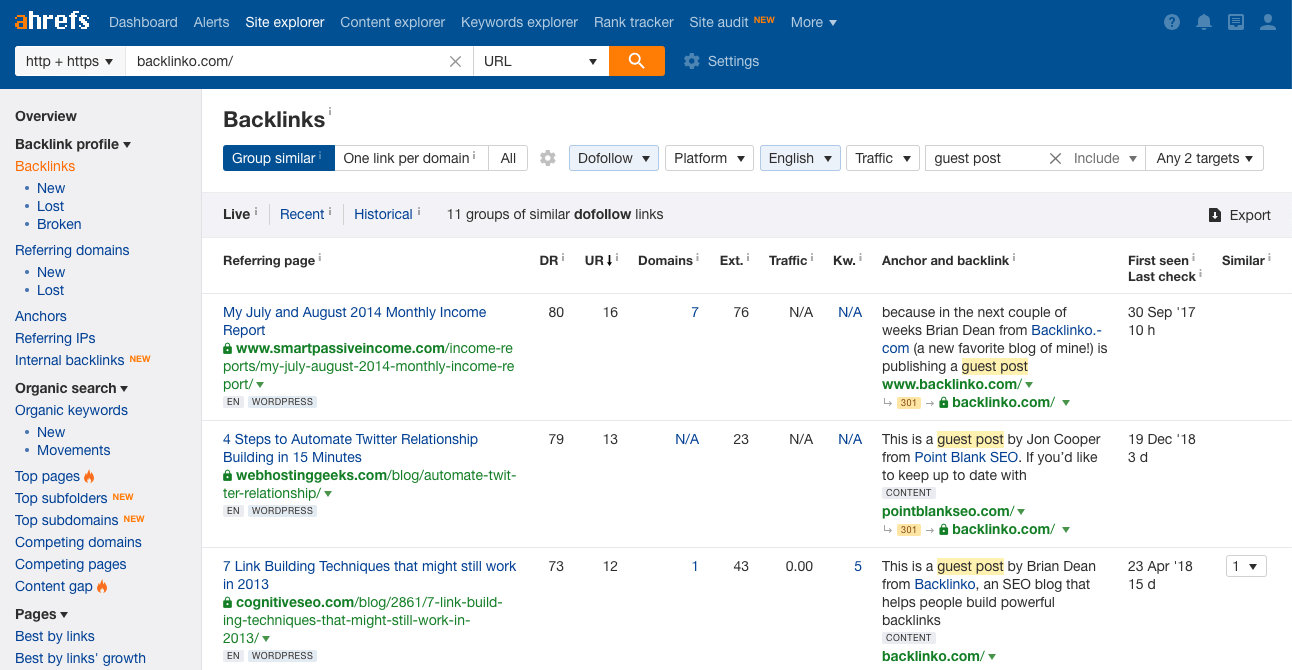
Task: Open the help question mark icon
Action: point(1172,22)
